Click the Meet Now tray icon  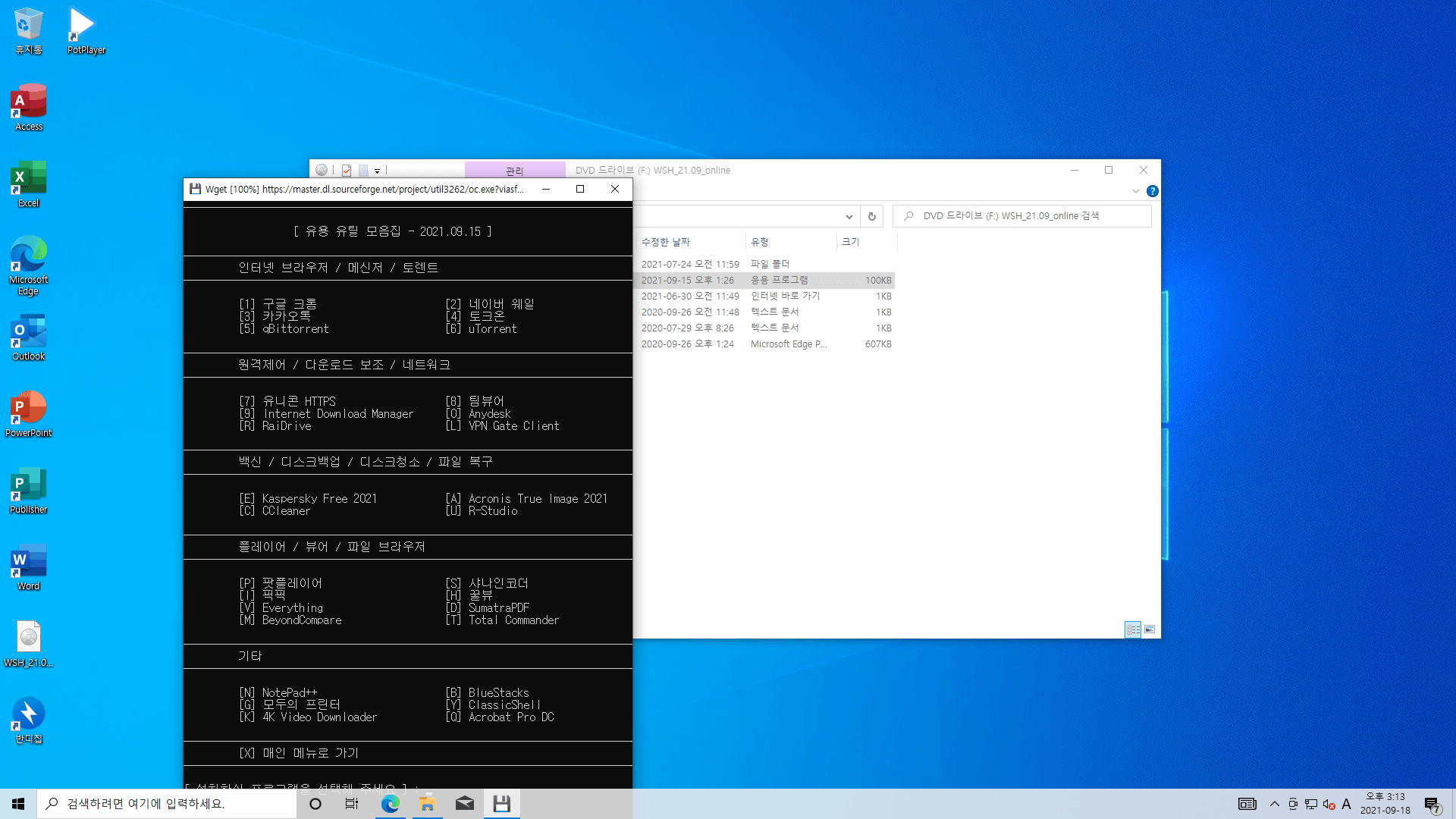pos(1293,804)
